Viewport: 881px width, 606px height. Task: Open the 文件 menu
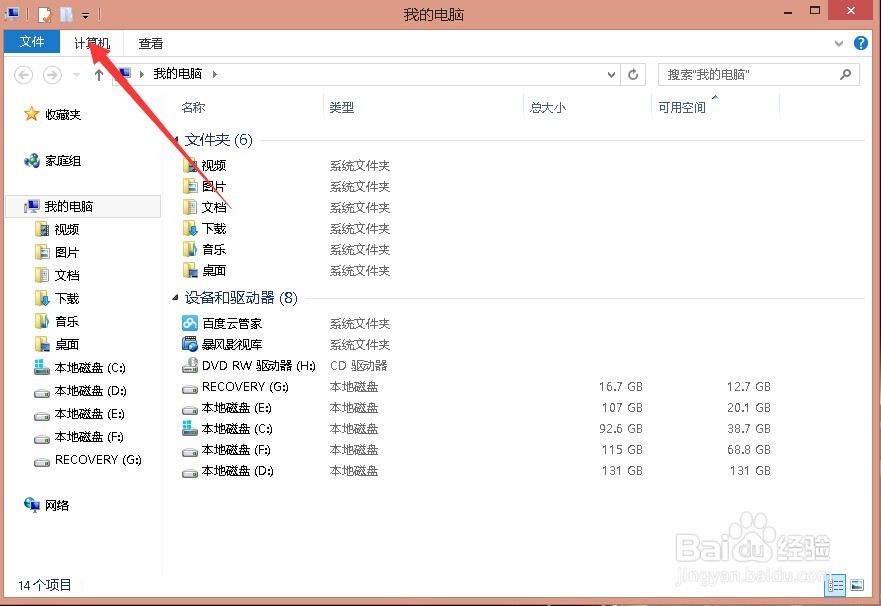pyautogui.click(x=31, y=43)
